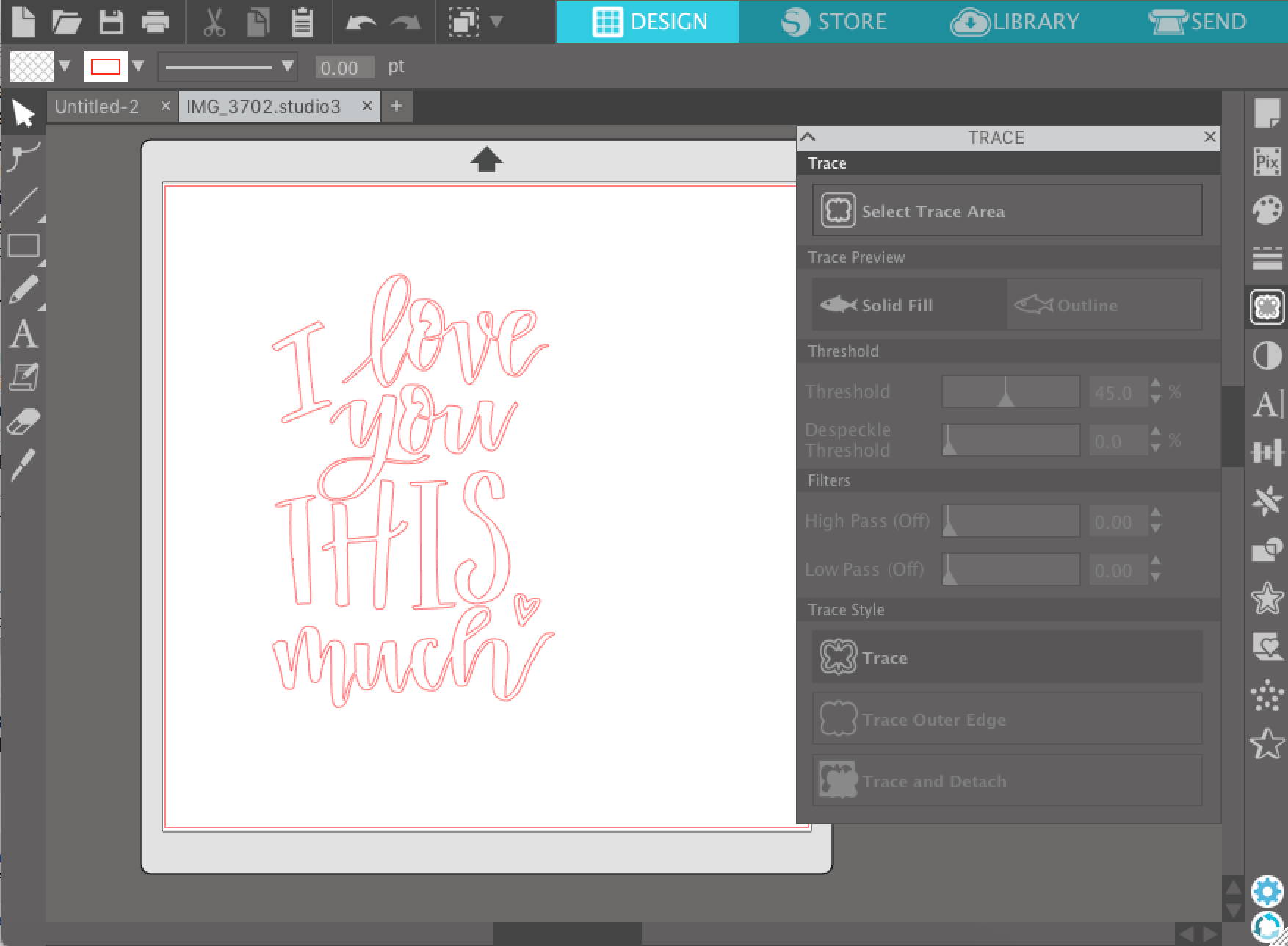This screenshot has height=946, width=1288.
Task: Copy selection with the copy icon
Action: click(258, 21)
